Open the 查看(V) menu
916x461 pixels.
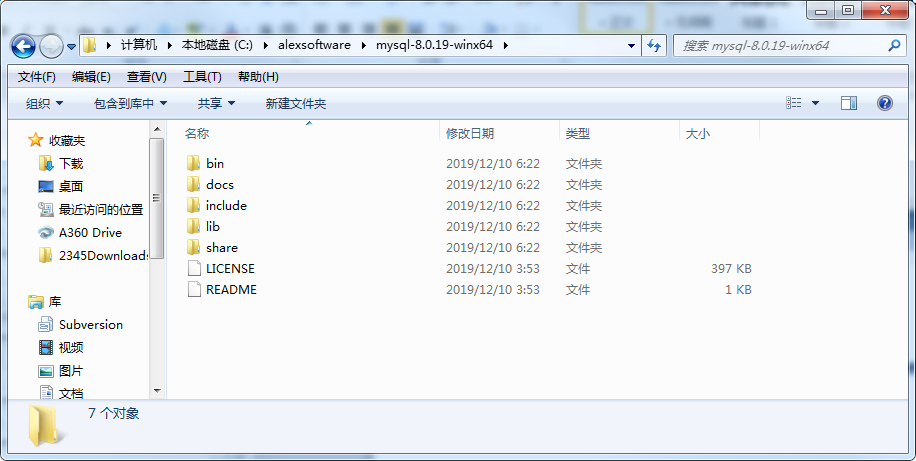click(147, 77)
